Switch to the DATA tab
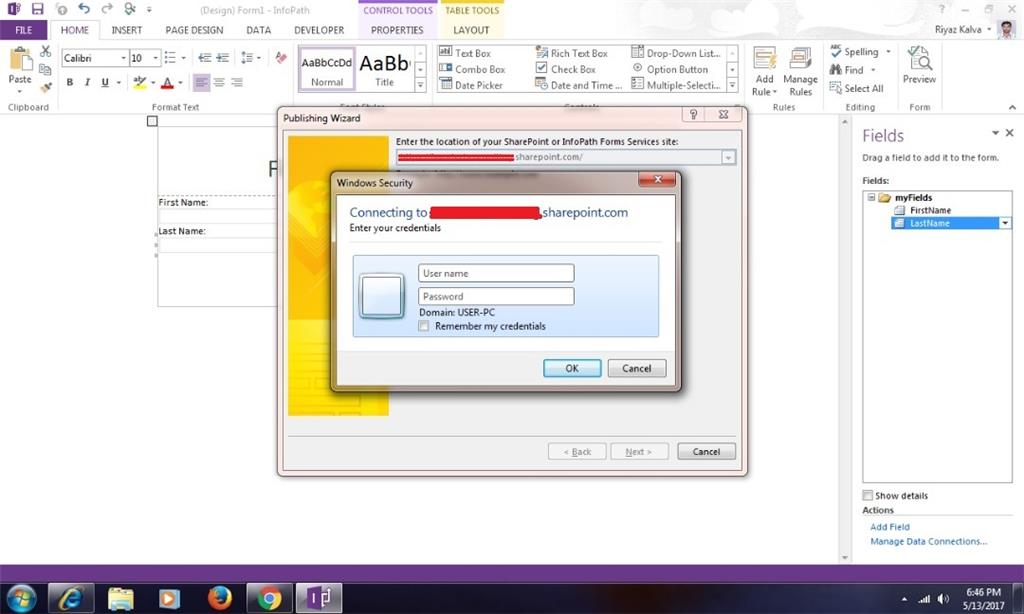This screenshot has width=1024, height=614. (x=259, y=30)
